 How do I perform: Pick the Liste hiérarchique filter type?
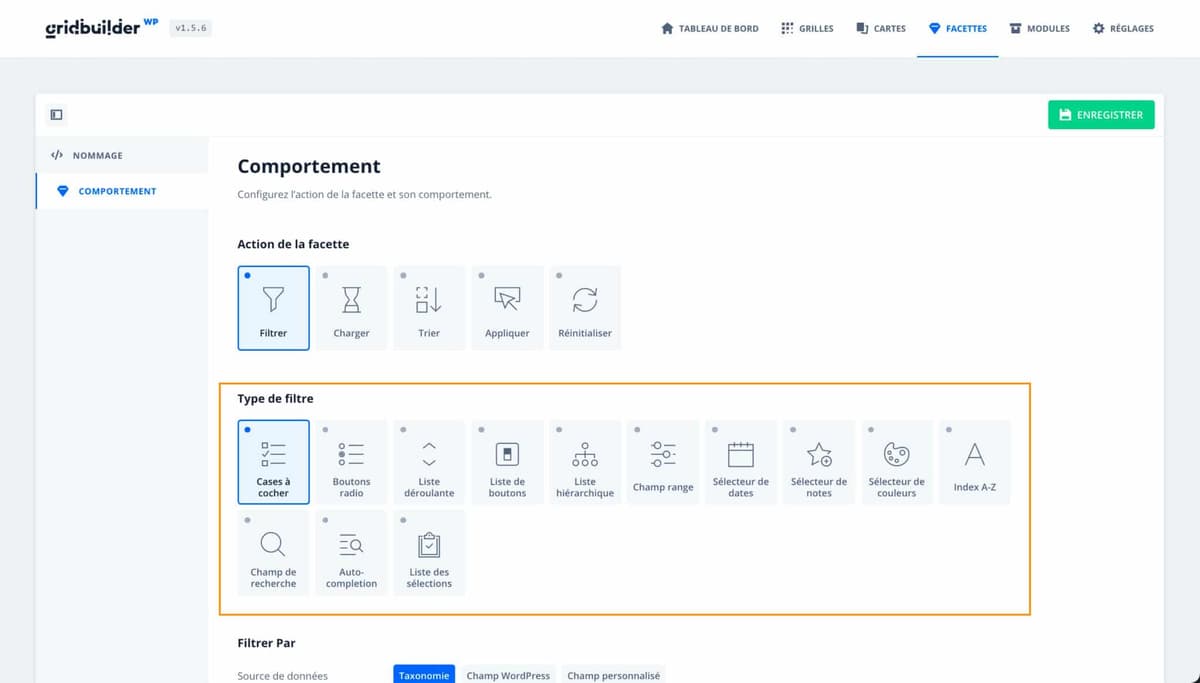(x=585, y=462)
